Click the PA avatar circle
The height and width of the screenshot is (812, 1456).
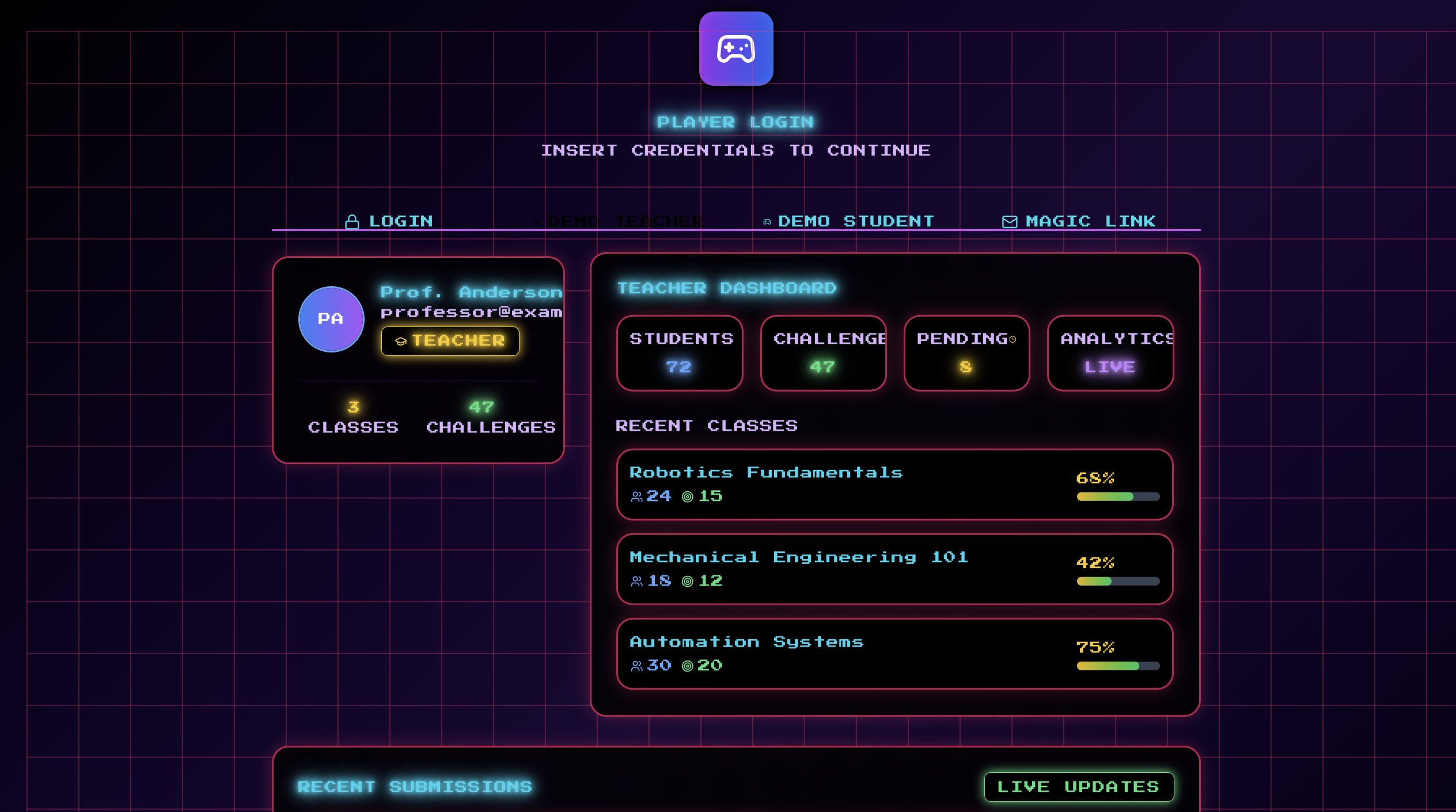pyautogui.click(x=331, y=319)
